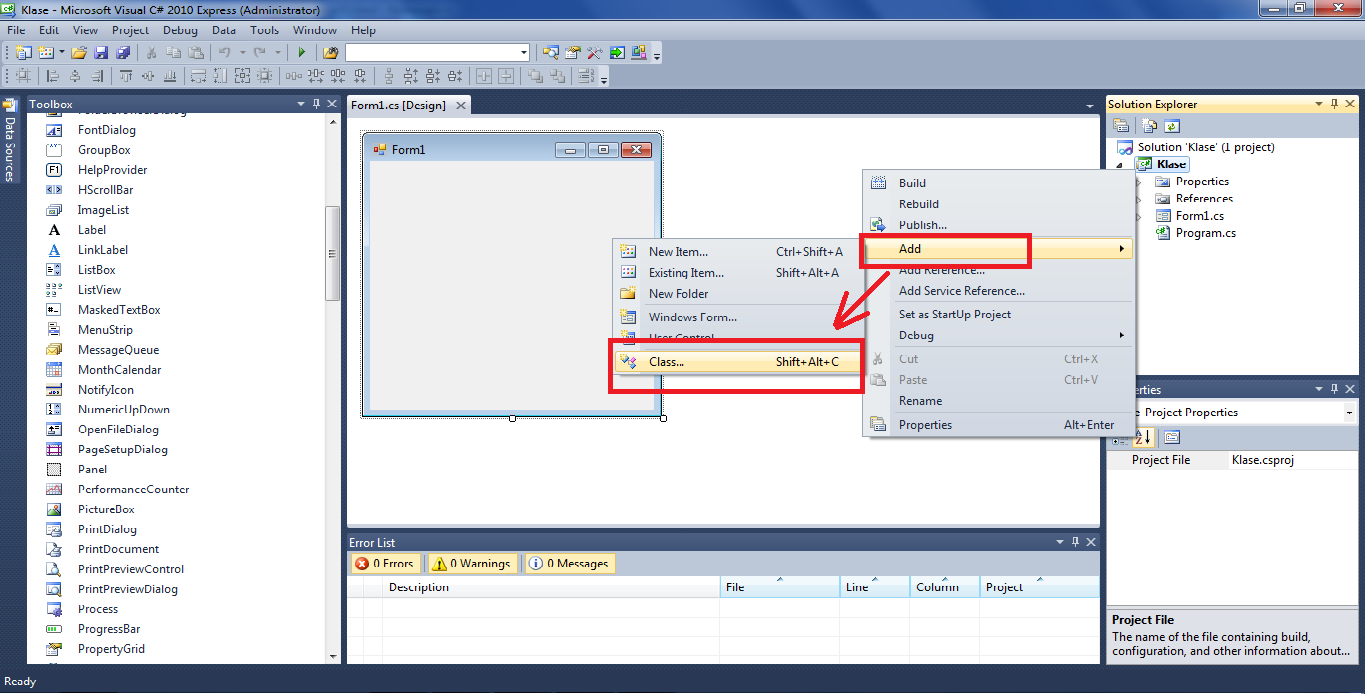Start debugging with the green play icon
The width and height of the screenshot is (1366, 695).
tap(302, 52)
